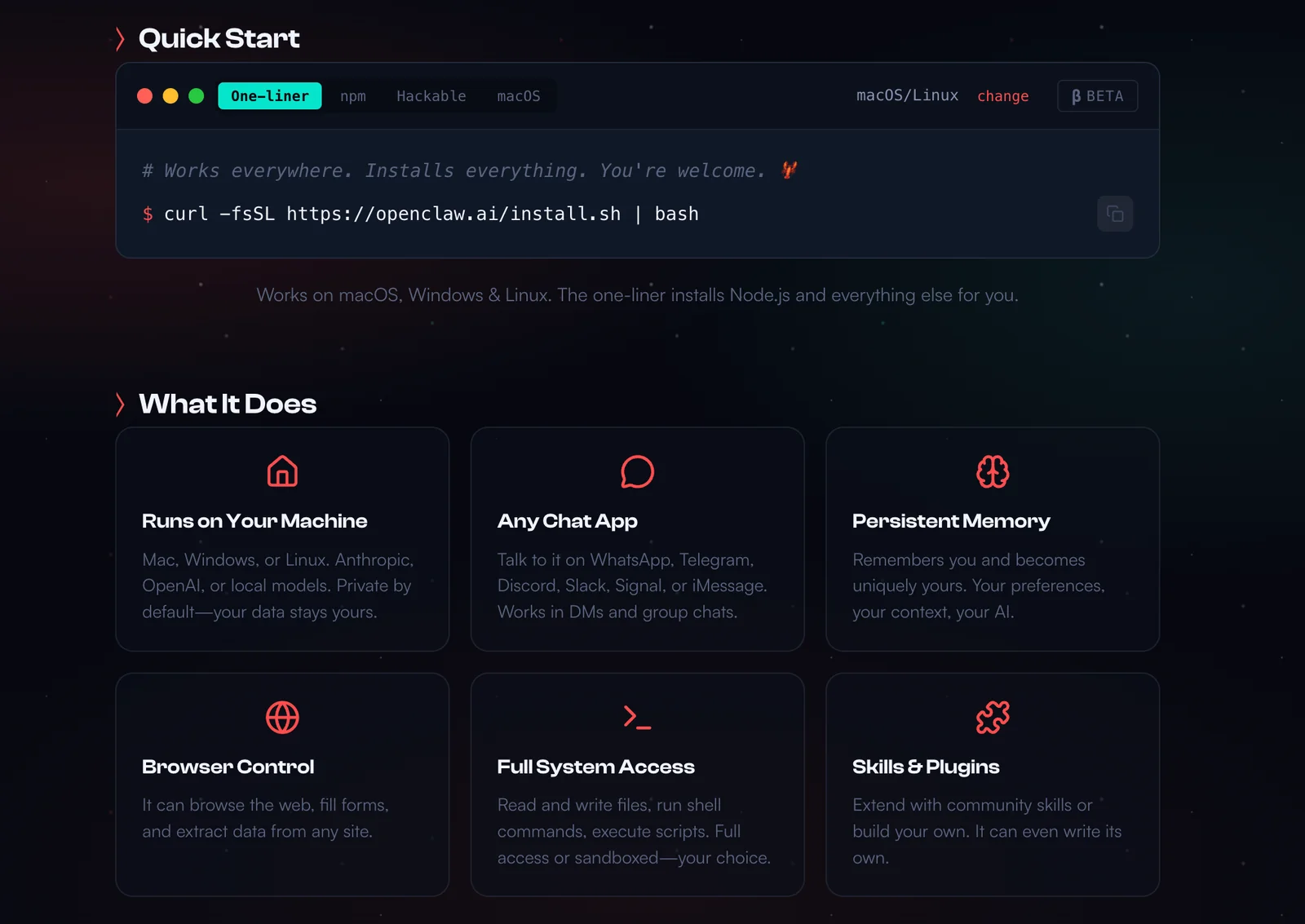1305x924 pixels.
Task: Click the red window dot
Action: (145, 96)
